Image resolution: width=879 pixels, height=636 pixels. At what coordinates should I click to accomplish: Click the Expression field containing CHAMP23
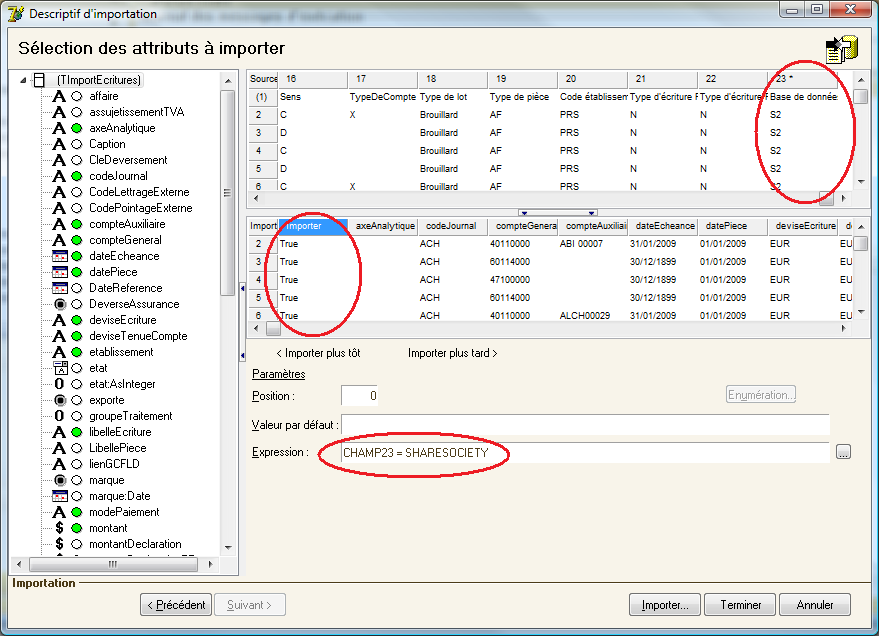click(x=585, y=453)
